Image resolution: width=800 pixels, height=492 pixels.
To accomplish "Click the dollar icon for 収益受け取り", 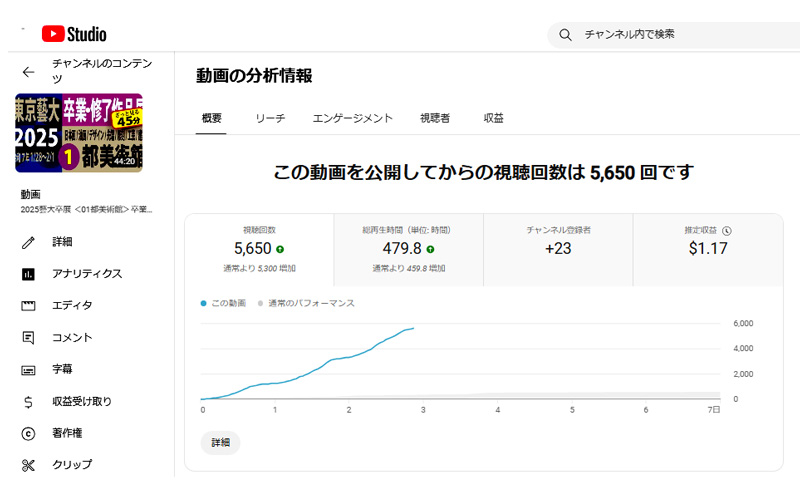I will 29,402.
